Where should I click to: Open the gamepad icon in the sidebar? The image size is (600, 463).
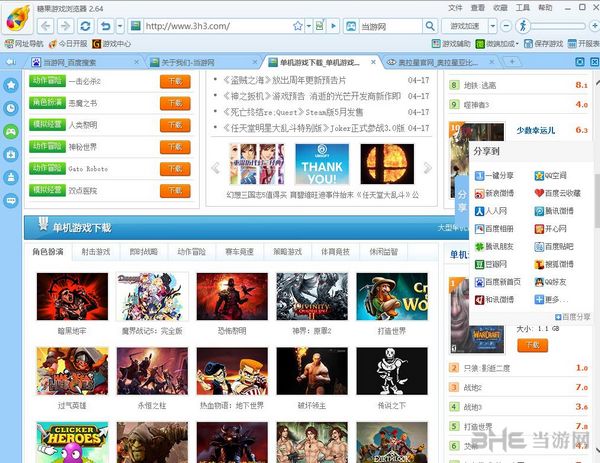point(11,132)
